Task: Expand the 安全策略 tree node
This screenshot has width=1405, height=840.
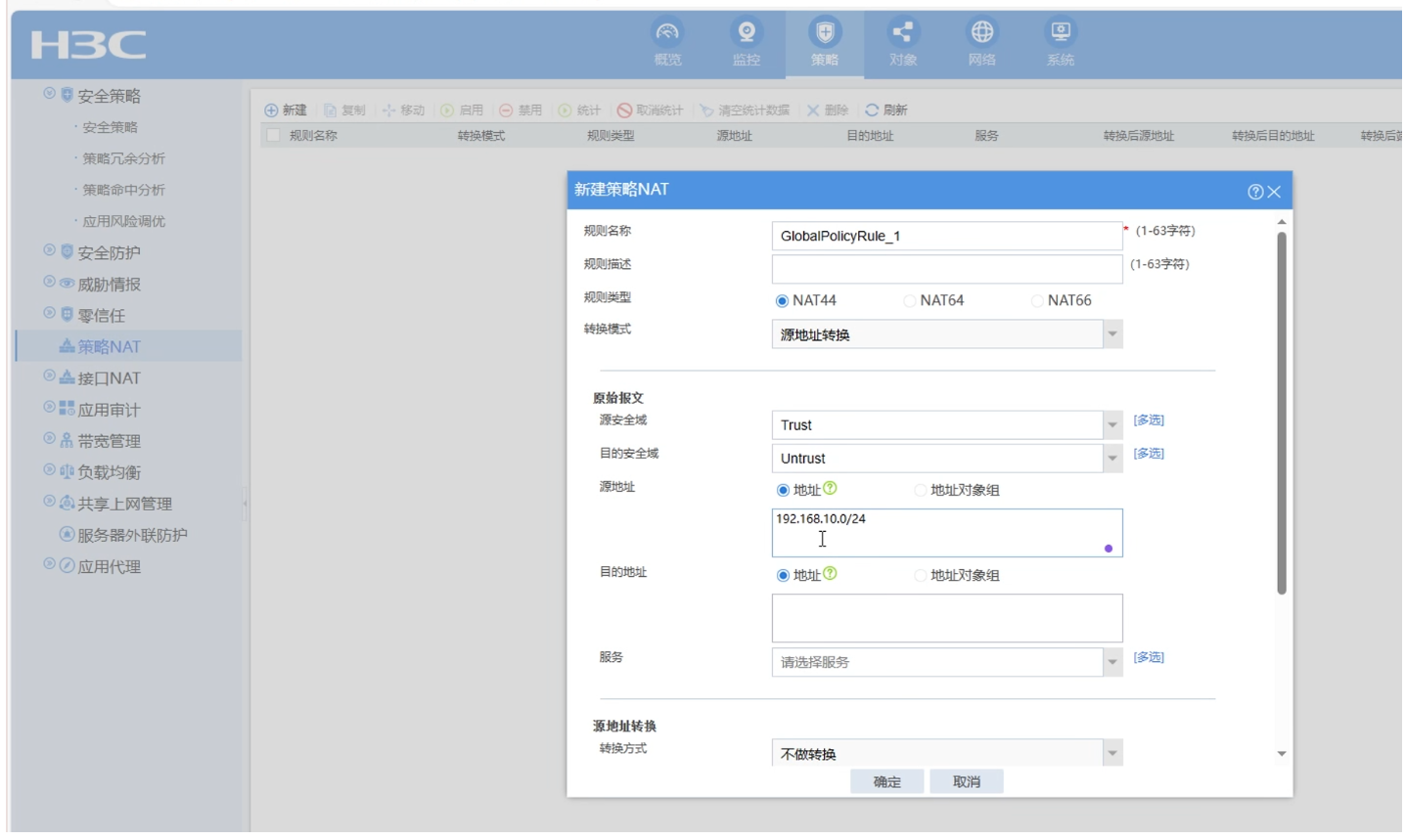Action: pos(49,94)
